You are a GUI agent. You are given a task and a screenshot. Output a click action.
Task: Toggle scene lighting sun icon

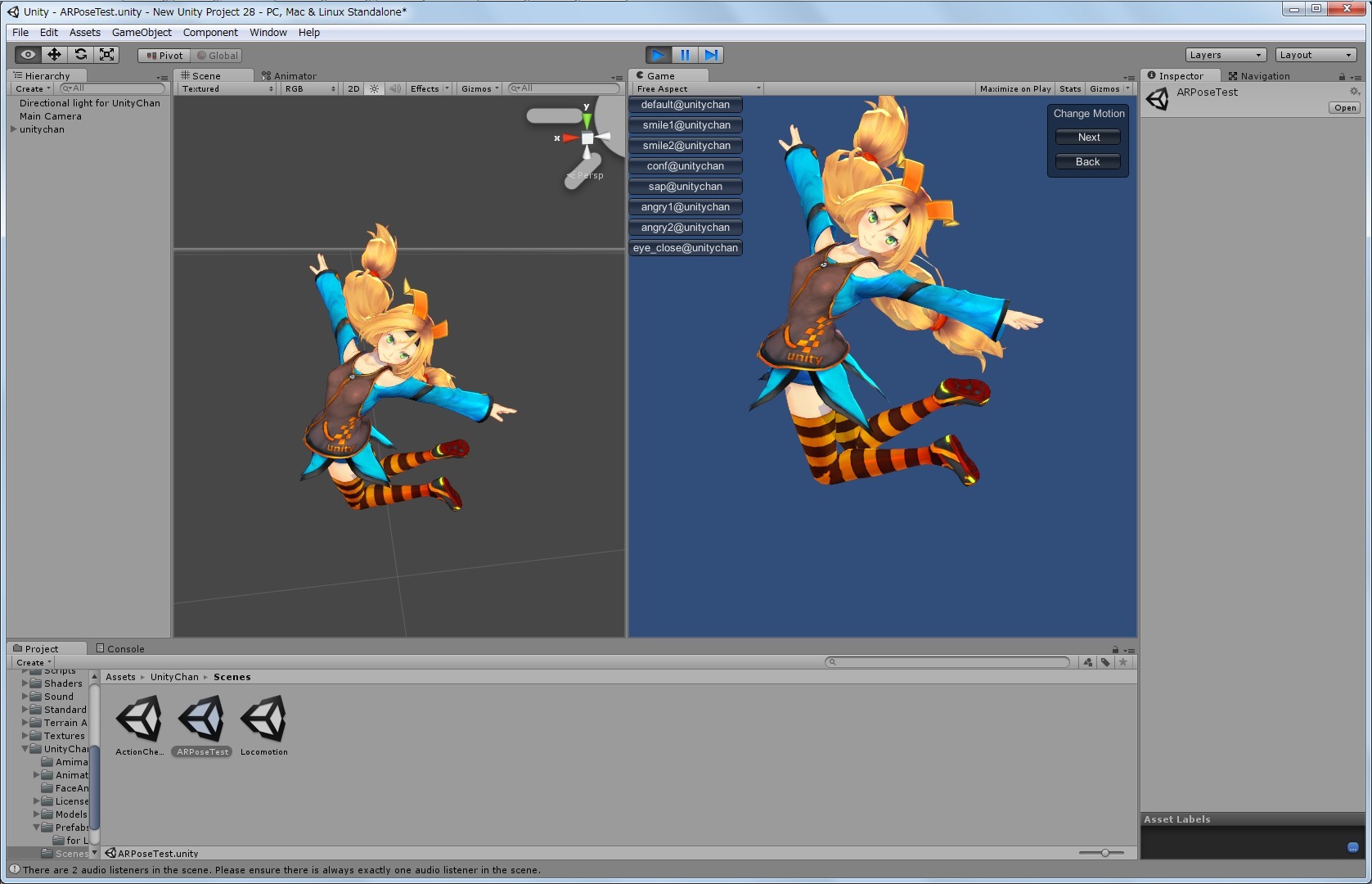click(x=374, y=88)
